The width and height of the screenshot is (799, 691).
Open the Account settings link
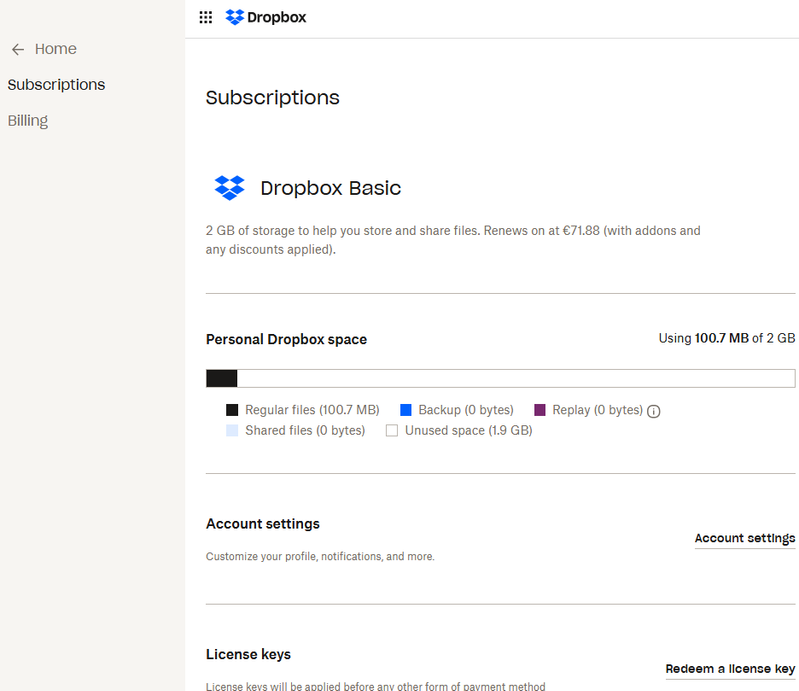744,538
